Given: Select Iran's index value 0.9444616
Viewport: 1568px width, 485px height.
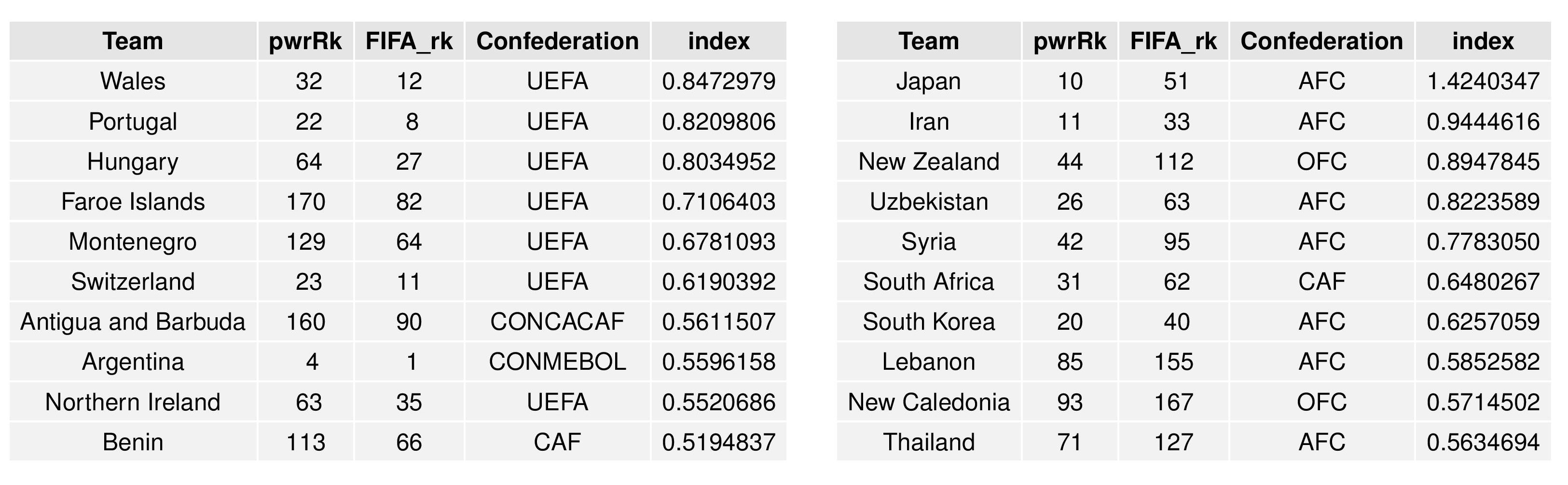Looking at the screenshot, I should [1483, 121].
